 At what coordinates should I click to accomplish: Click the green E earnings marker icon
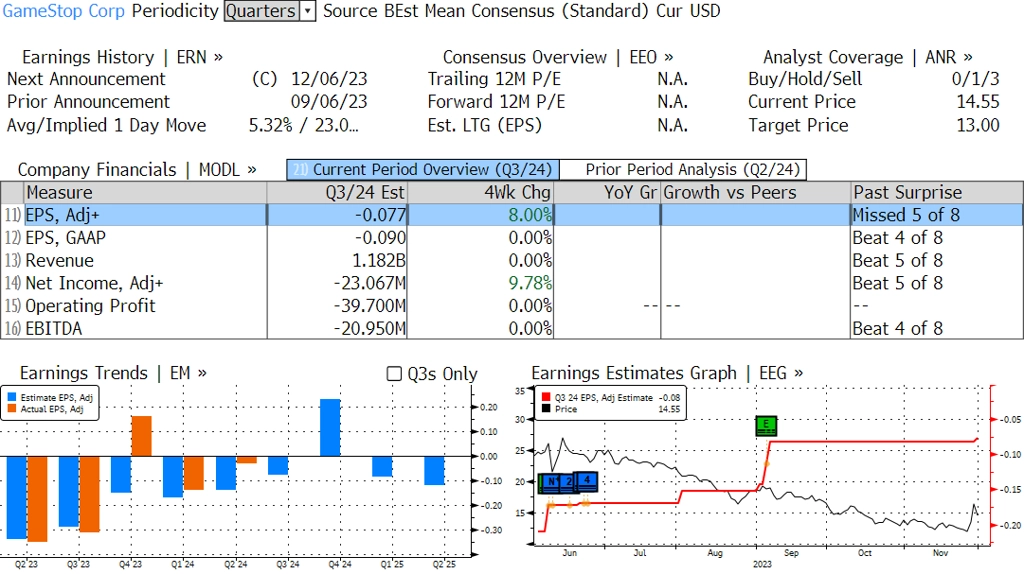click(766, 426)
